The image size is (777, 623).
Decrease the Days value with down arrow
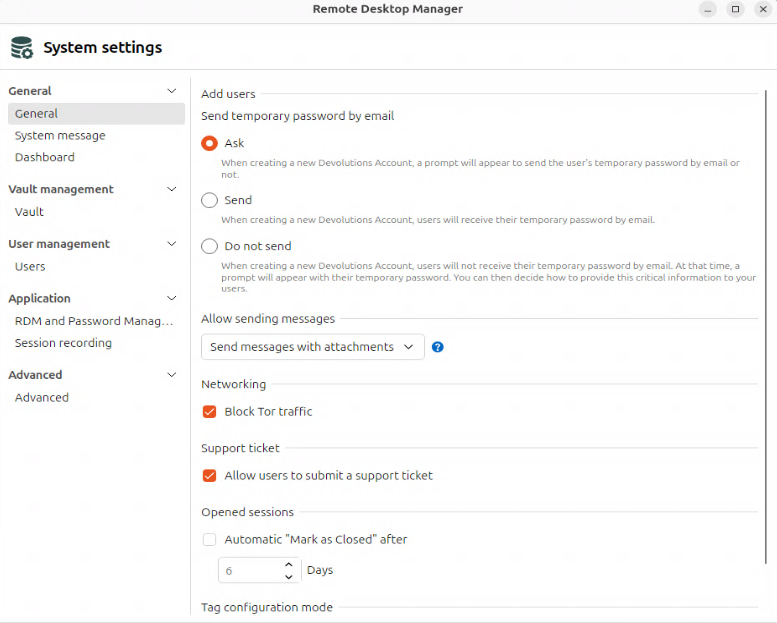point(289,577)
